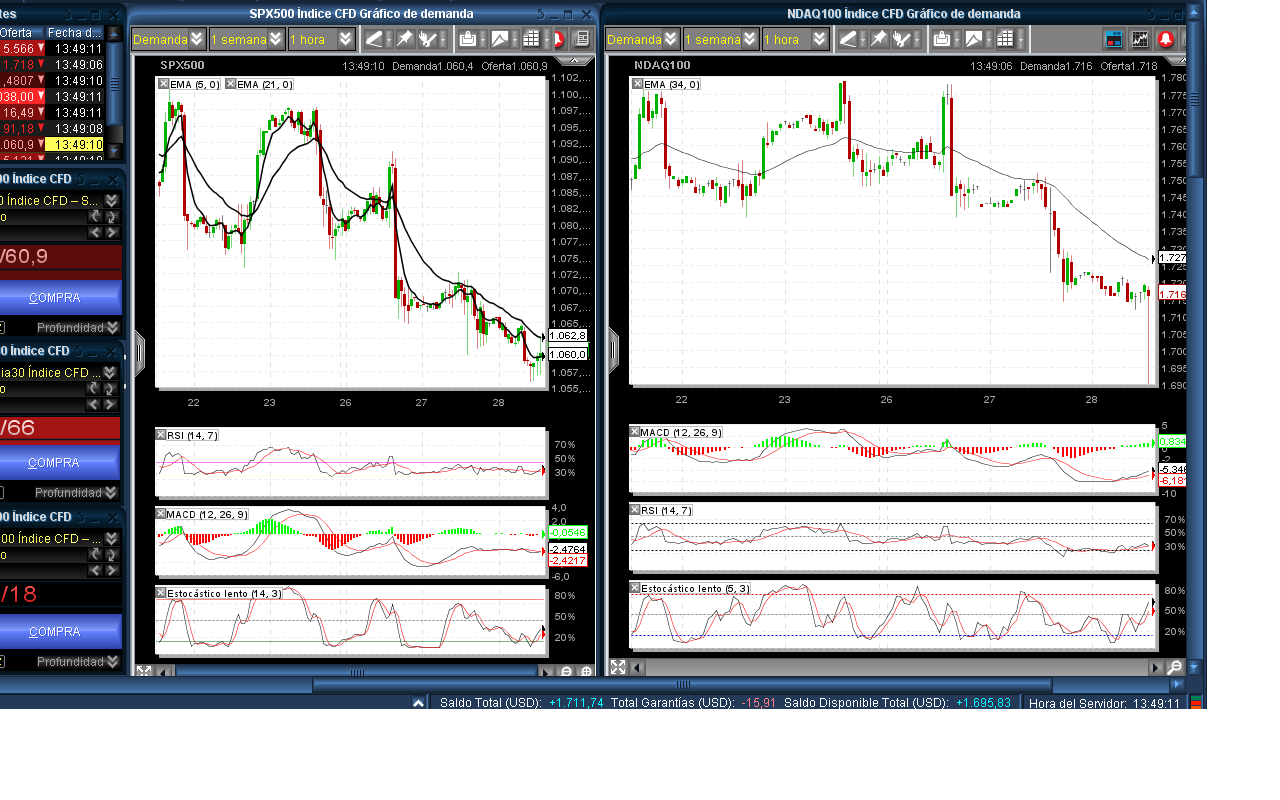1280x800 pixels.
Task: Select the hand pointer tool in NDAQ100 toolbar
Action: tap(902, 39)
